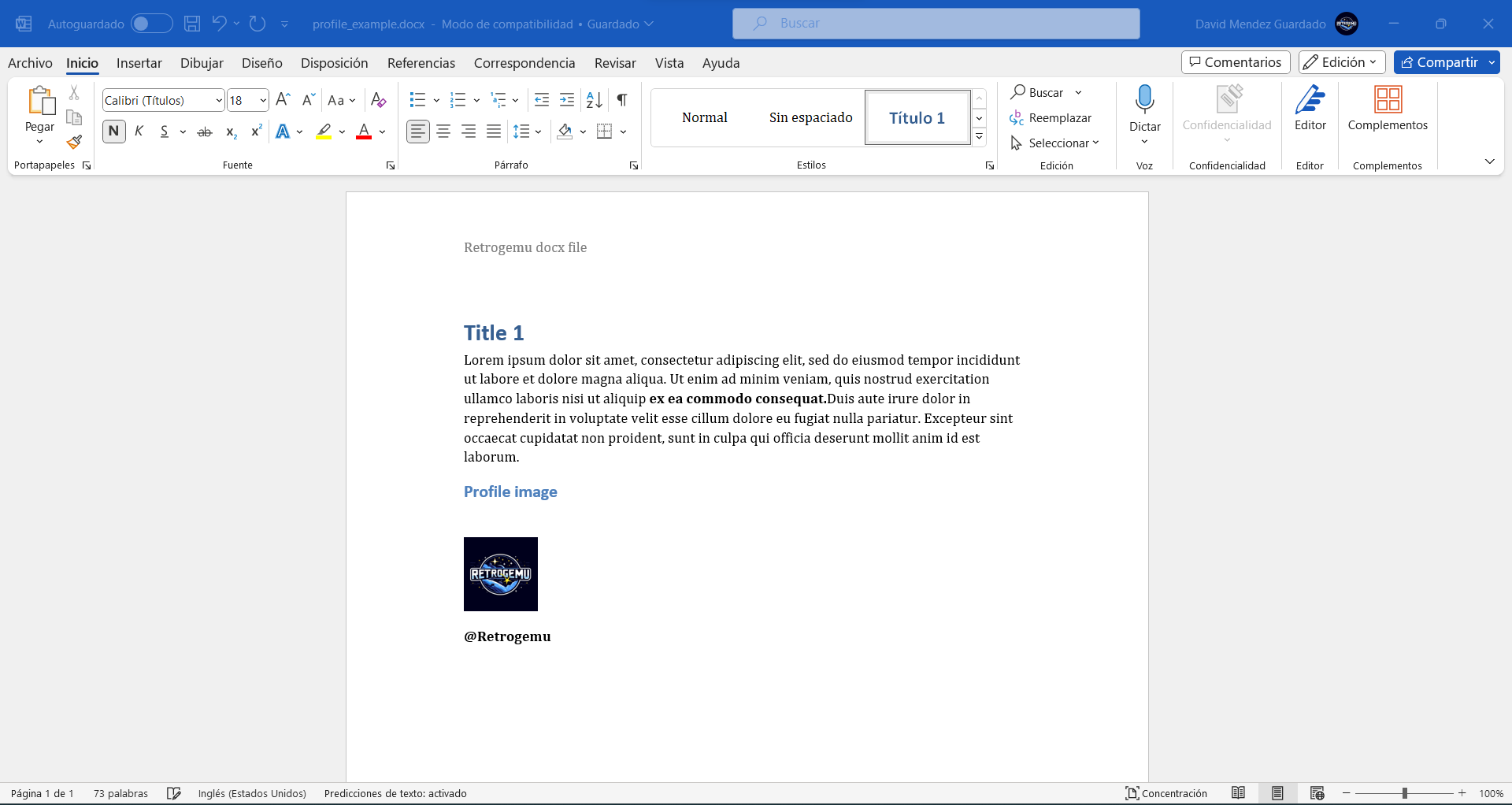Click the Save icon in title bar

click(x=192, y=24)
